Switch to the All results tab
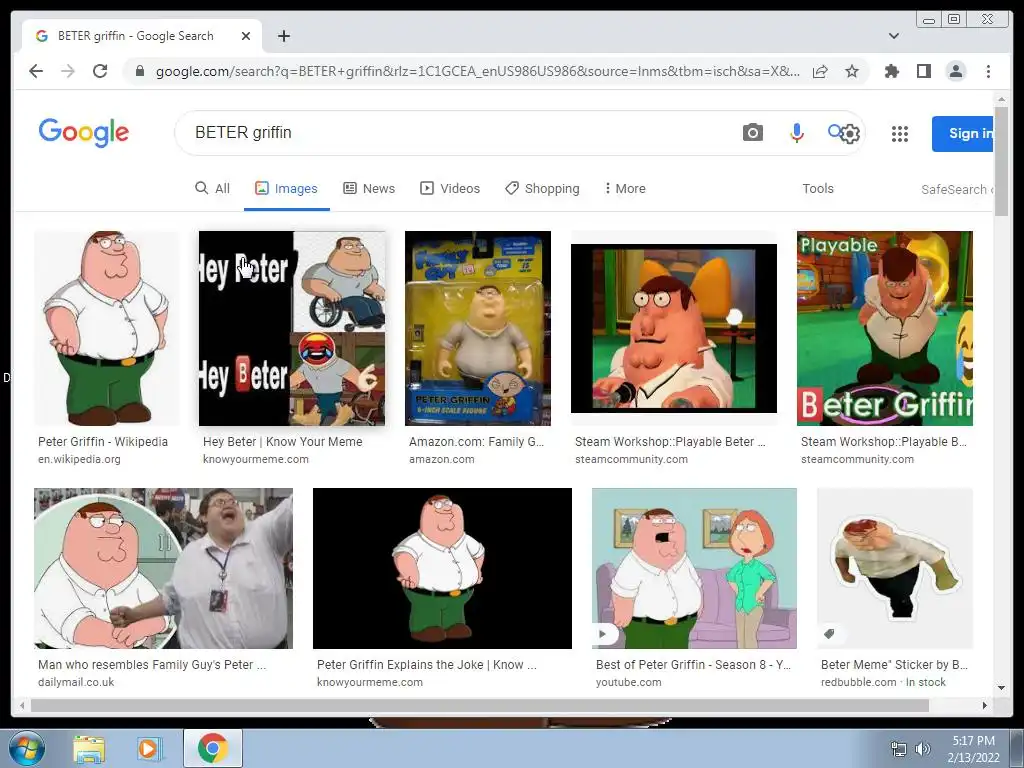The width and height of the screenshot is (1024, 768). tap(212, 189)
